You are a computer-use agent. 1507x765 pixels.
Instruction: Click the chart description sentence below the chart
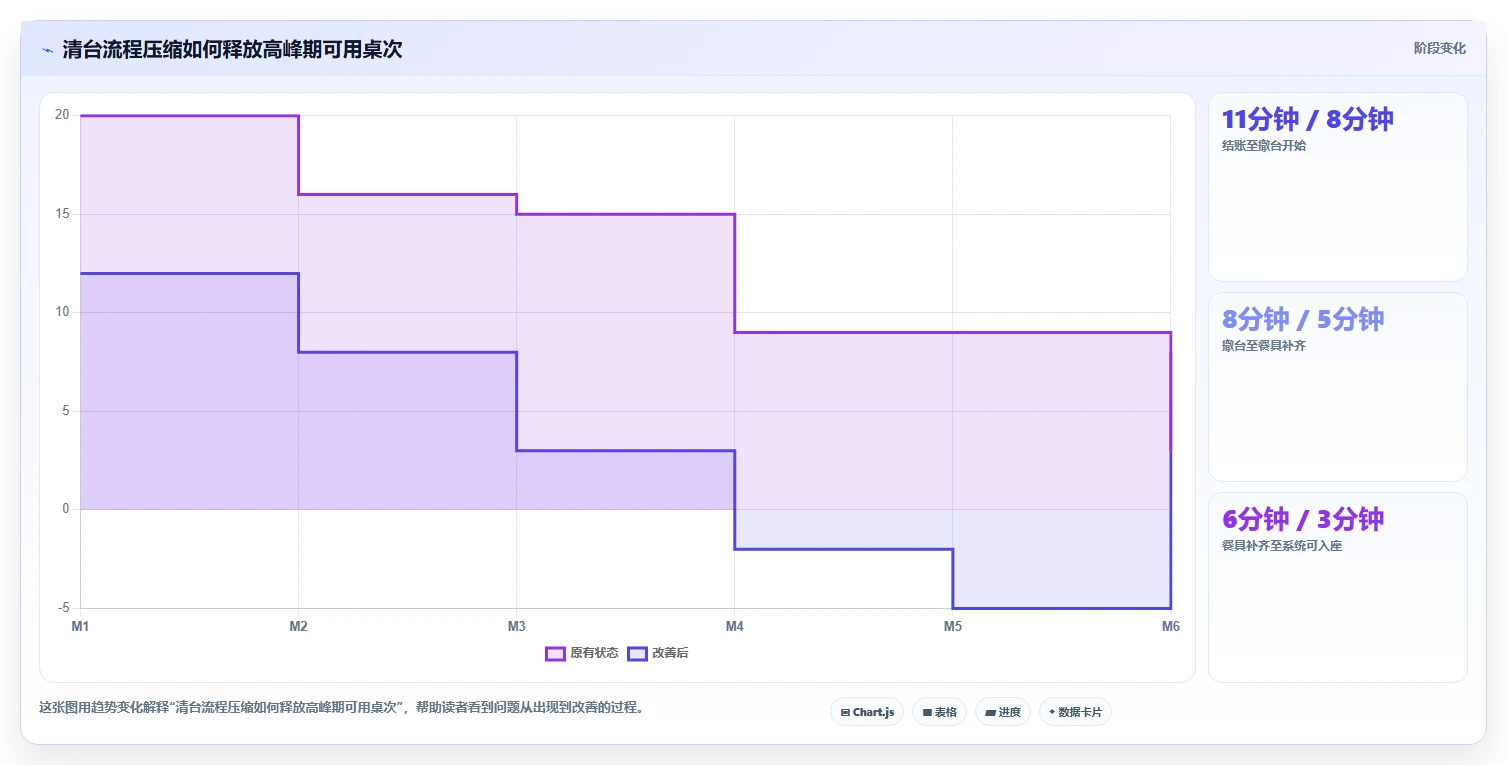(341, 707)
